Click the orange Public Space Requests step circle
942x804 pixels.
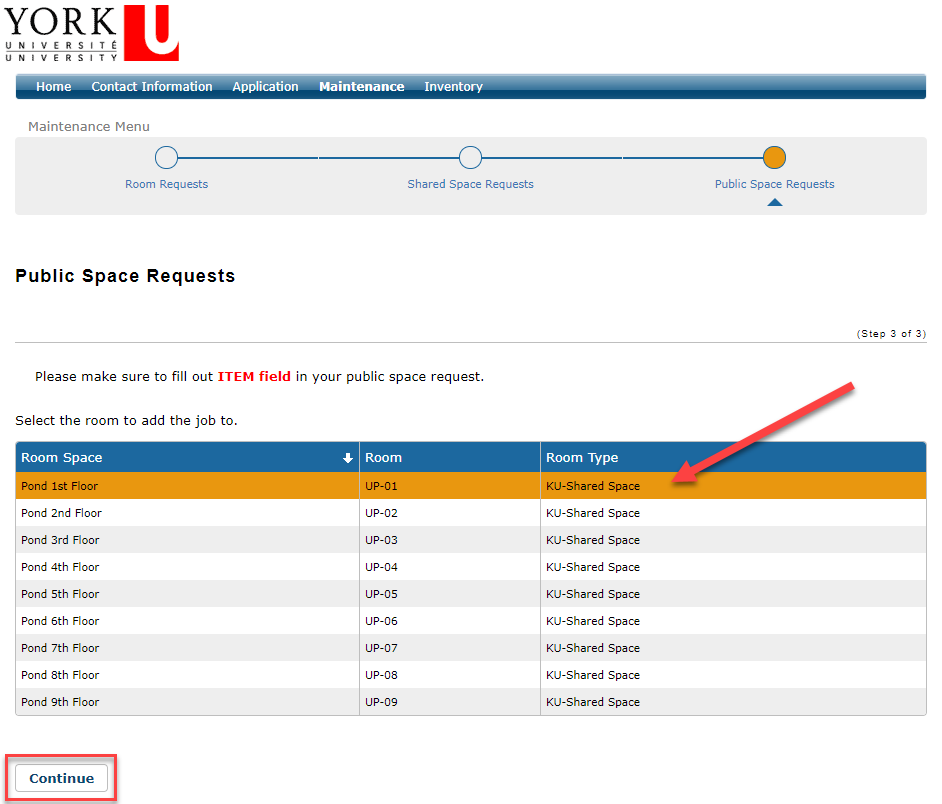click(x=774, y=157)
